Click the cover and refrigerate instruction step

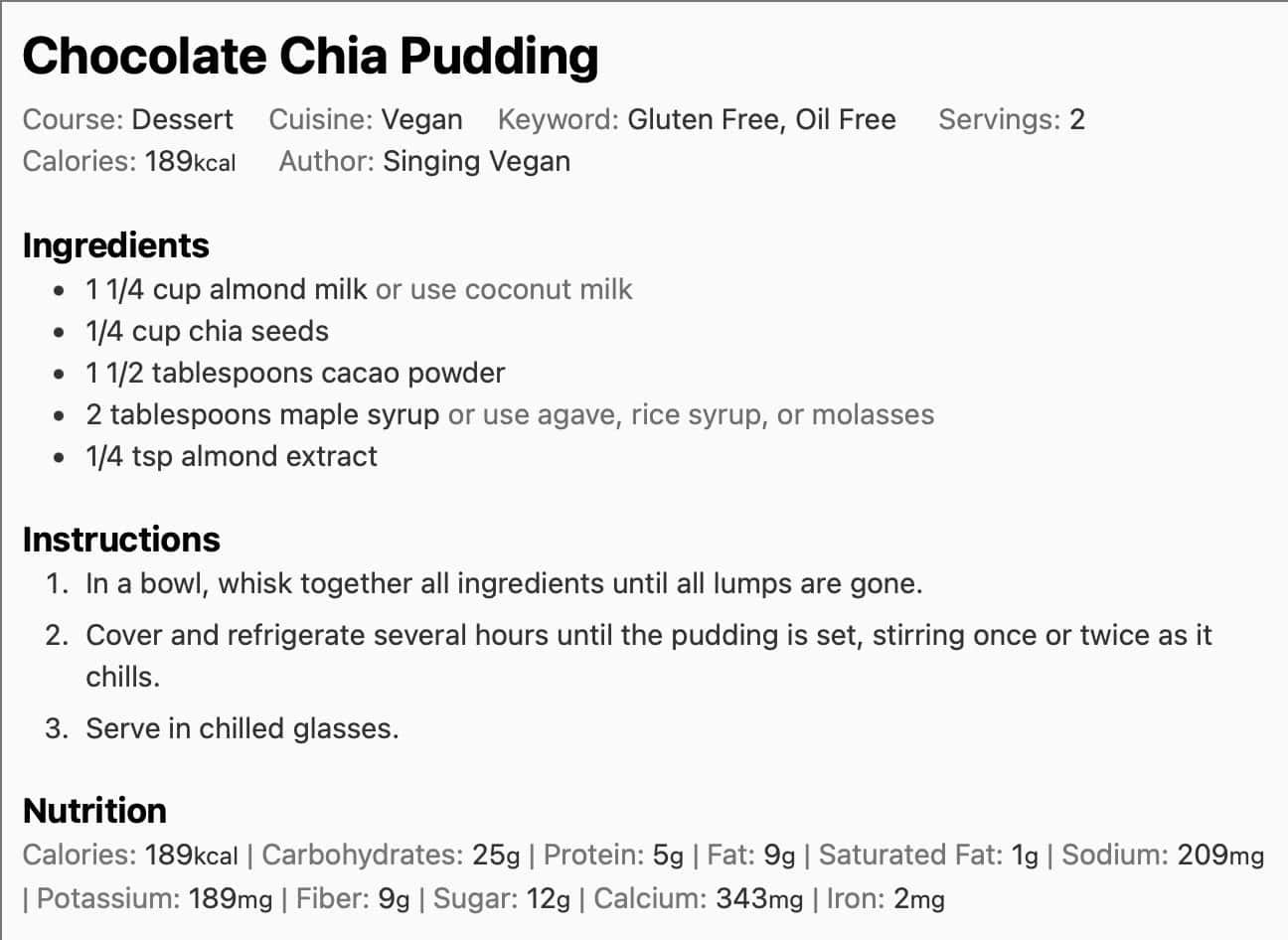pos(648,635)
